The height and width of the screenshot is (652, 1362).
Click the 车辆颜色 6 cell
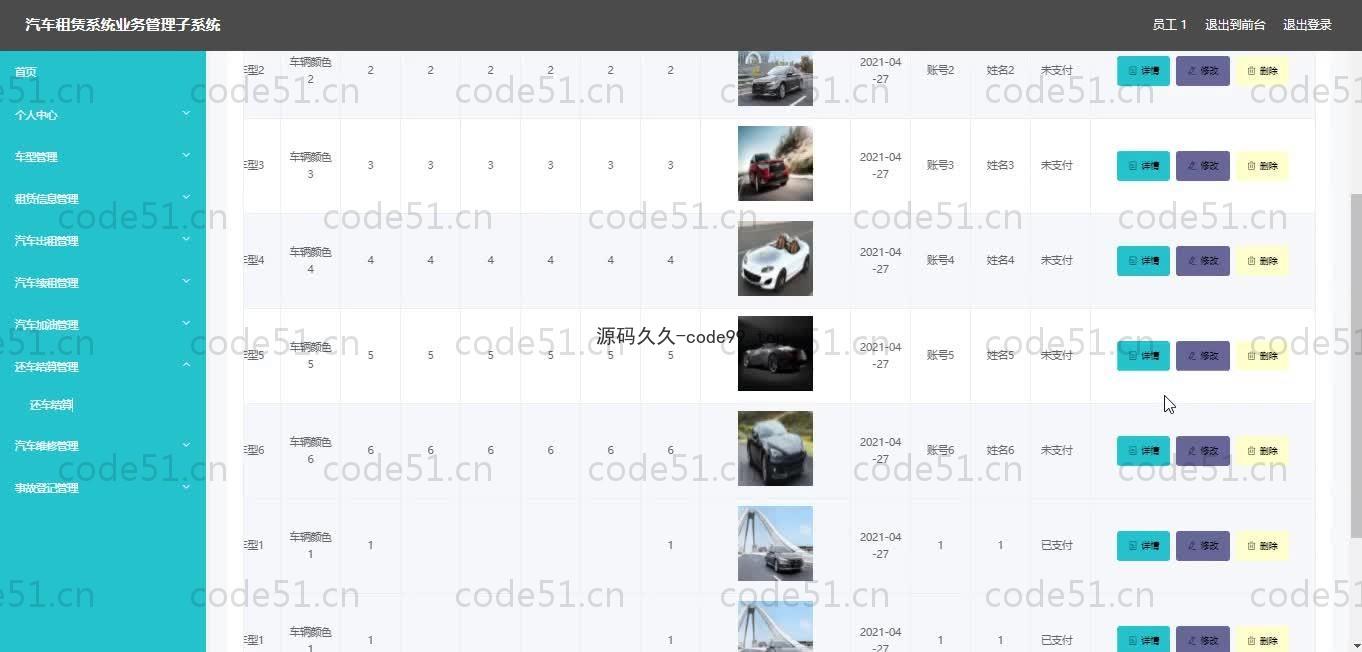(310, 450)
